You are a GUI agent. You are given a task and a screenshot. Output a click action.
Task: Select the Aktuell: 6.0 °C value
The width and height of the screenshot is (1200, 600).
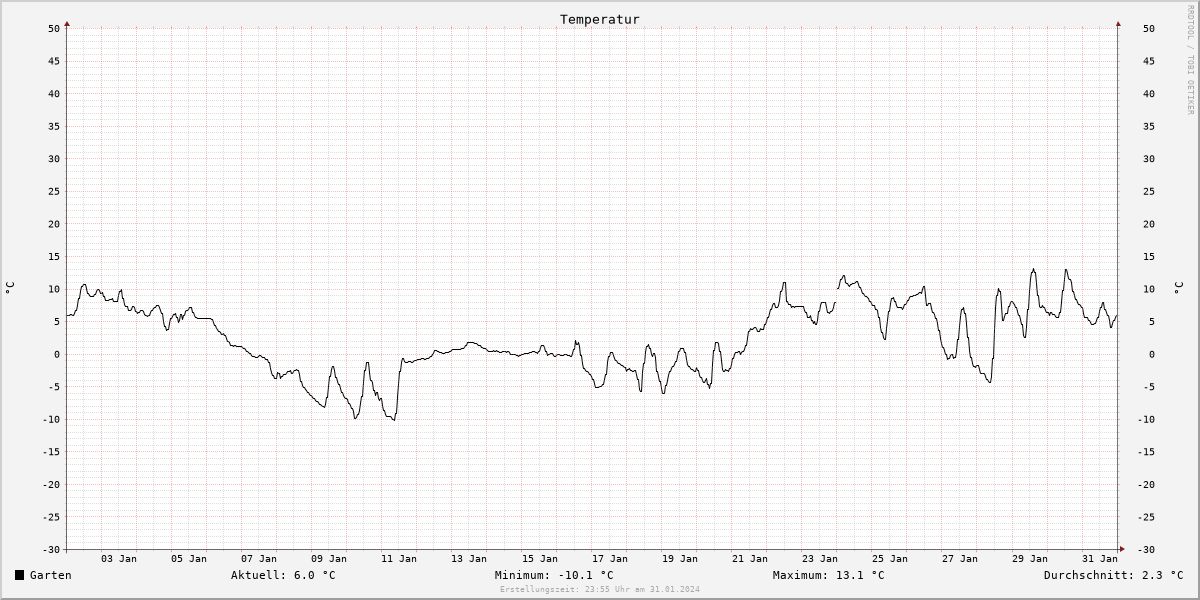click(x=283, y=575)
